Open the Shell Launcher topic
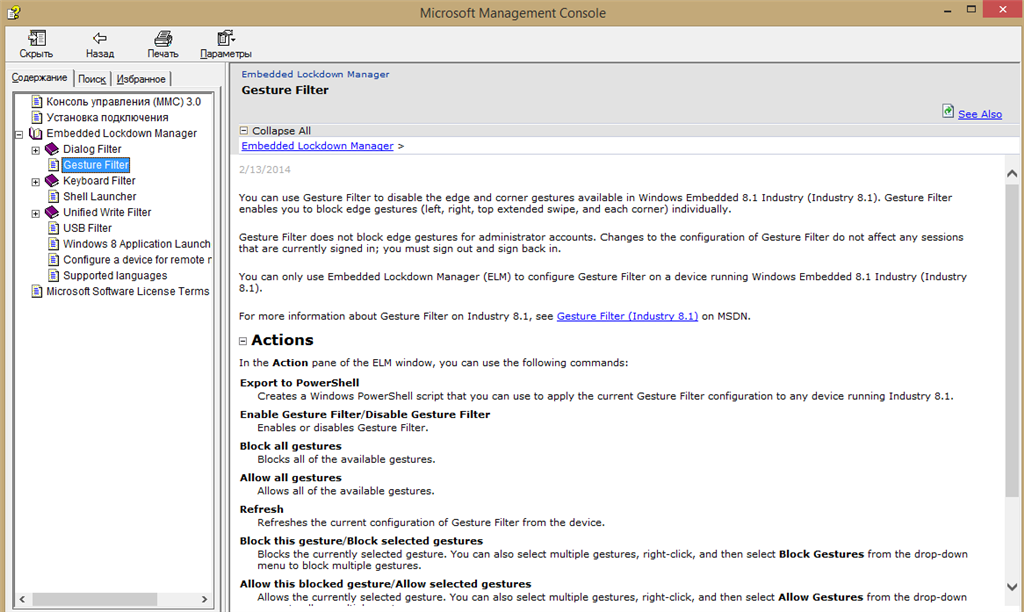Viewport: 1024px width, 612px height. click(100, 197)
